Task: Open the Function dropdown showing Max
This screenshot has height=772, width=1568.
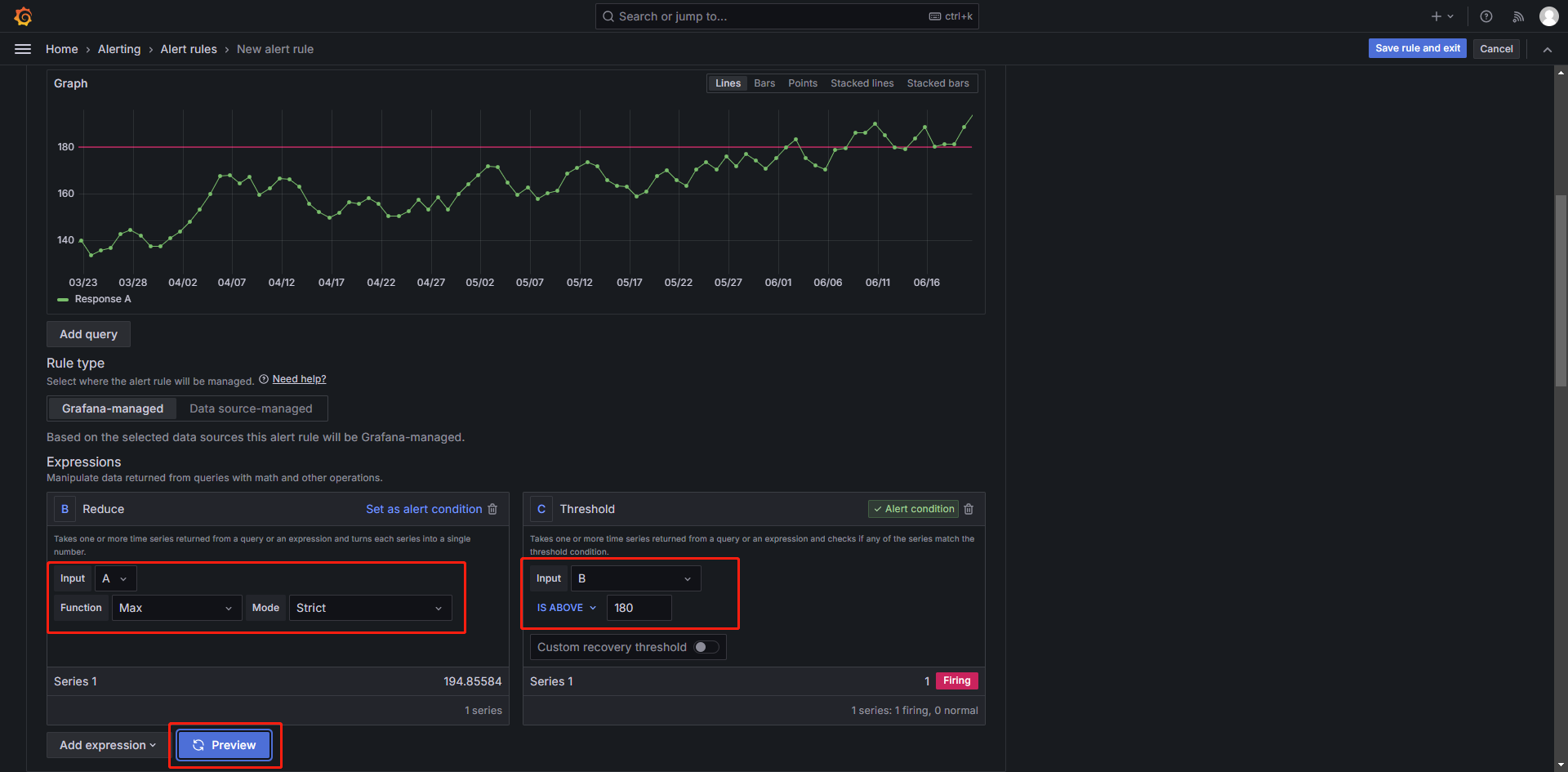Action: pos(176,608)
